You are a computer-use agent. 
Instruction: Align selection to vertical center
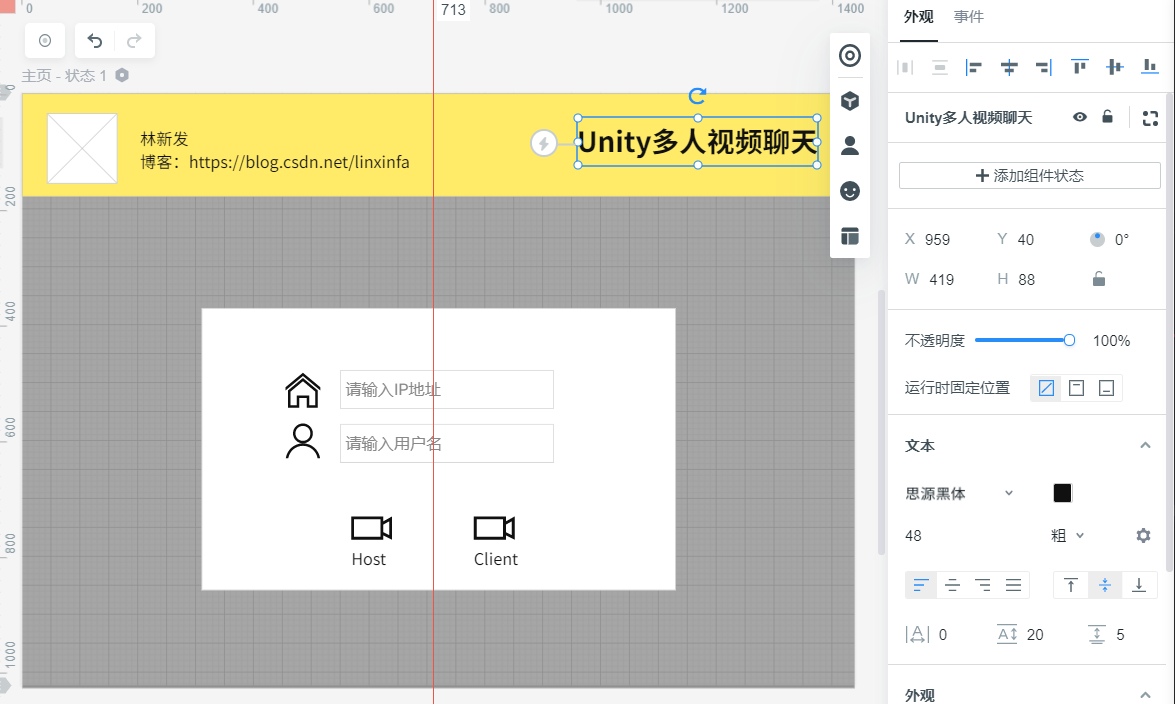coord(1114,66)
